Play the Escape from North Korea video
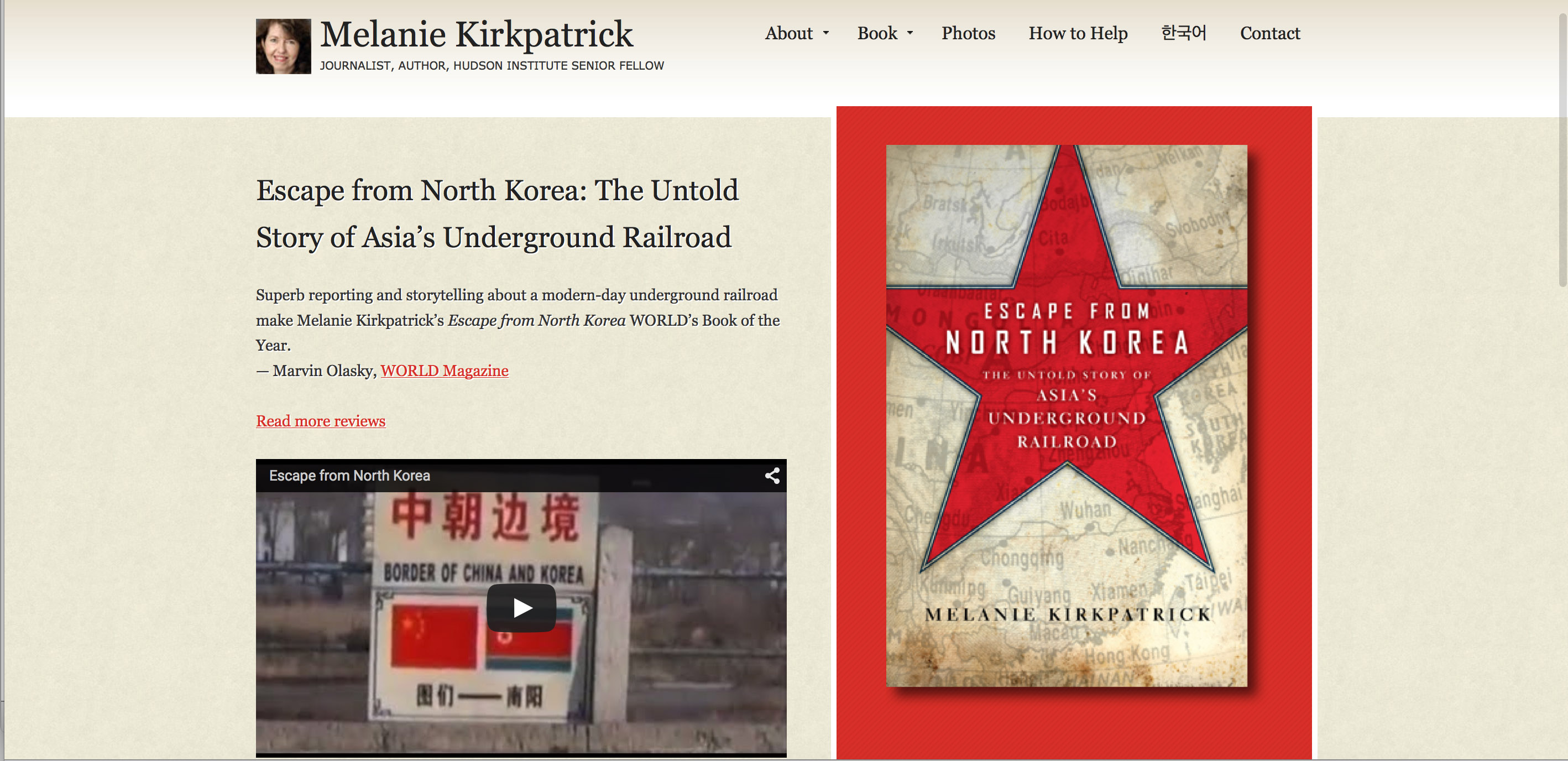This screenshot has height=761, width=1568. coord(521,608)
